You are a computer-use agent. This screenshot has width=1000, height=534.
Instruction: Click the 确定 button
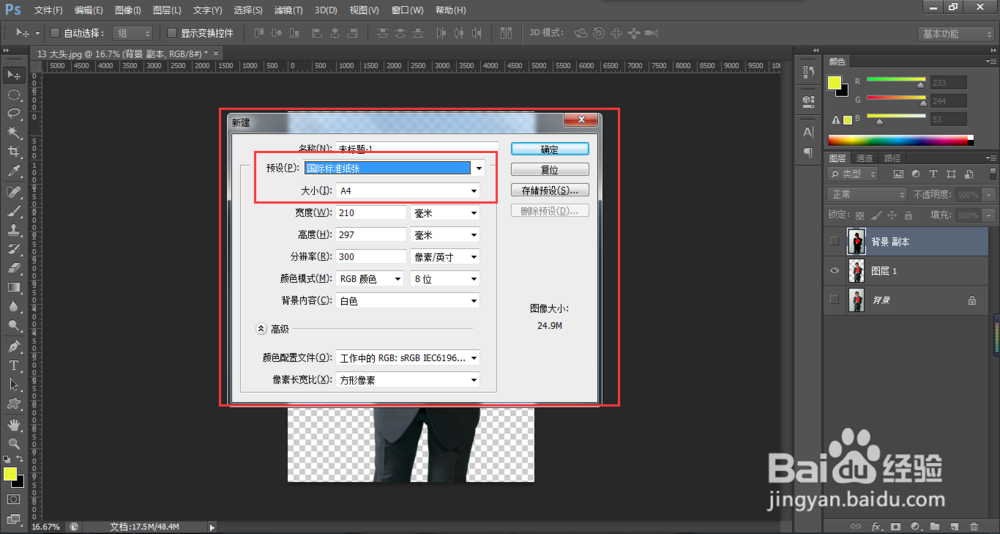(x=550, y=149)
